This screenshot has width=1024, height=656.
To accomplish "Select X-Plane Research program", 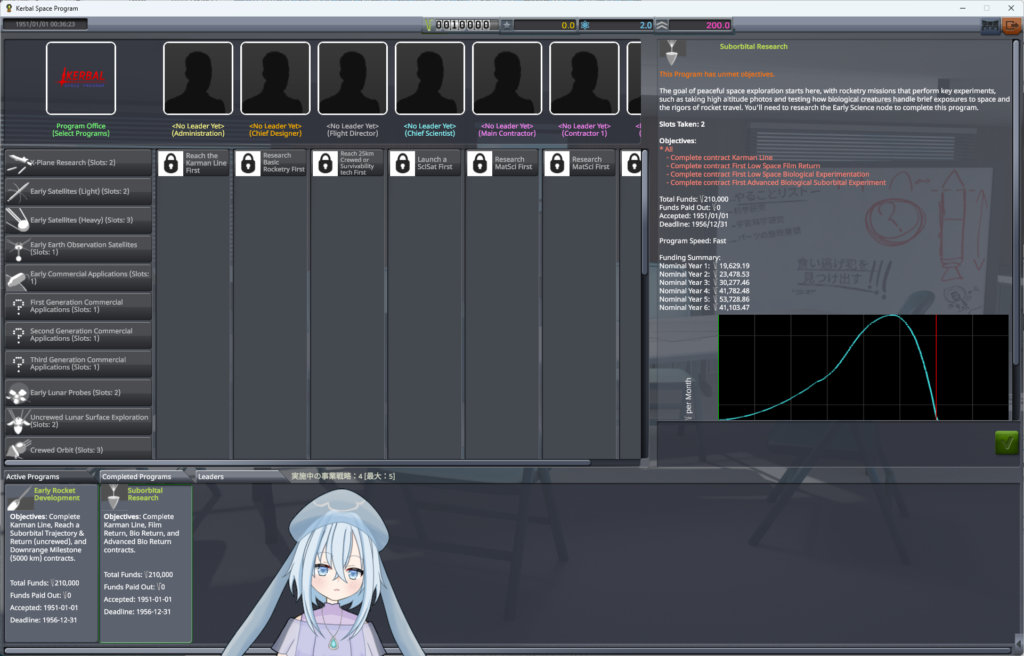I will 79,163.
